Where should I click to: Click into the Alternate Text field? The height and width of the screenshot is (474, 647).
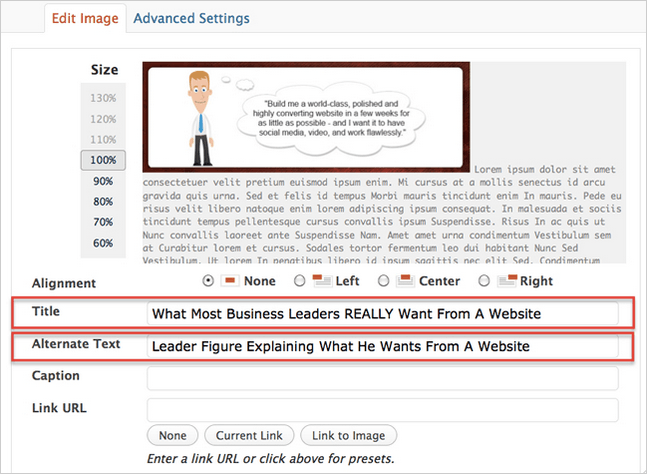[x=382, y=346]
